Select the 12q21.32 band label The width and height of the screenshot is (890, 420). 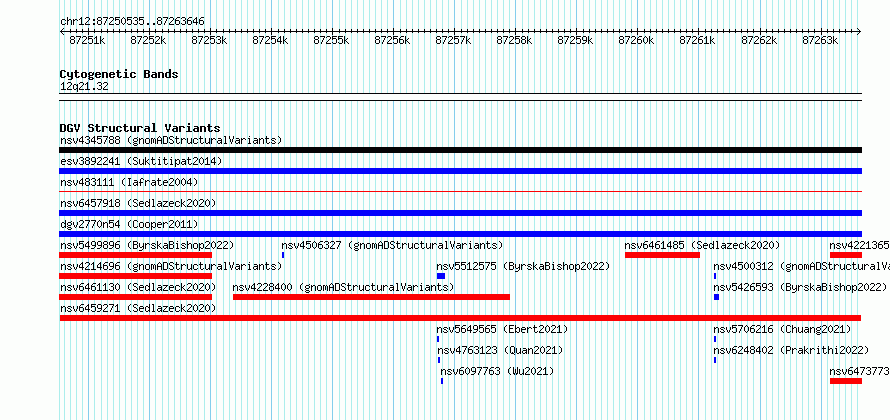[x=84, y=86]
